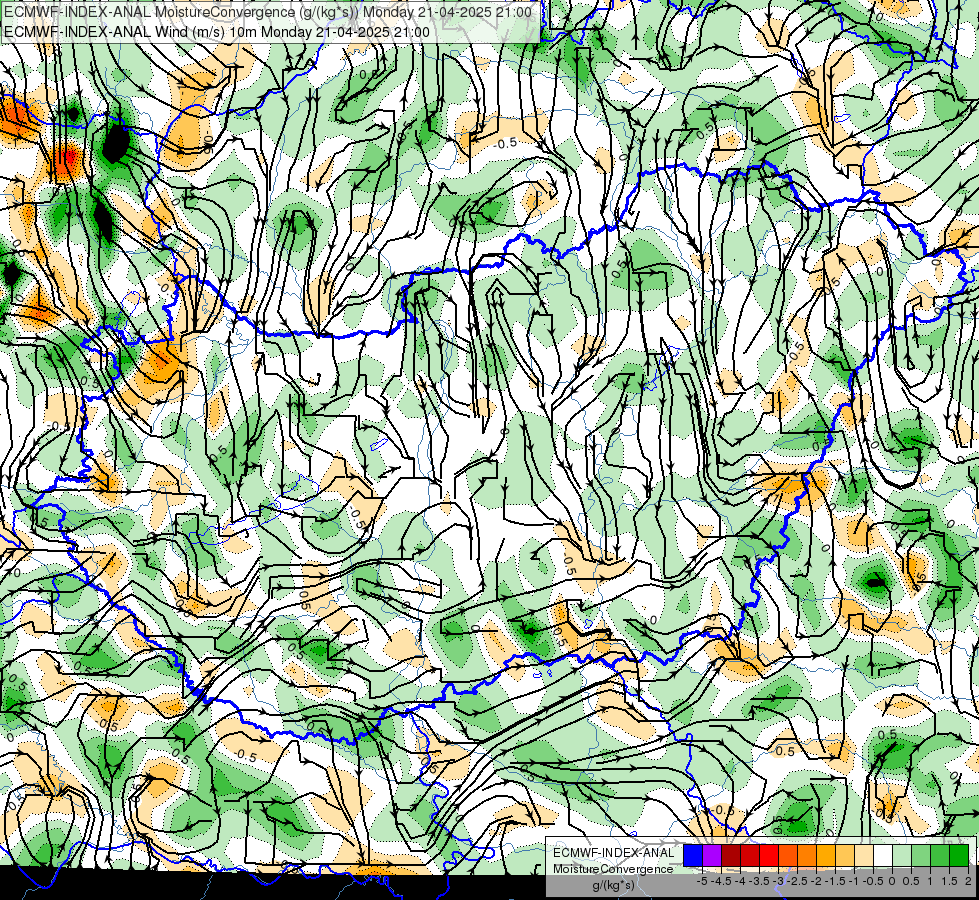Select the 0 legend tick label

pos(892,881)
